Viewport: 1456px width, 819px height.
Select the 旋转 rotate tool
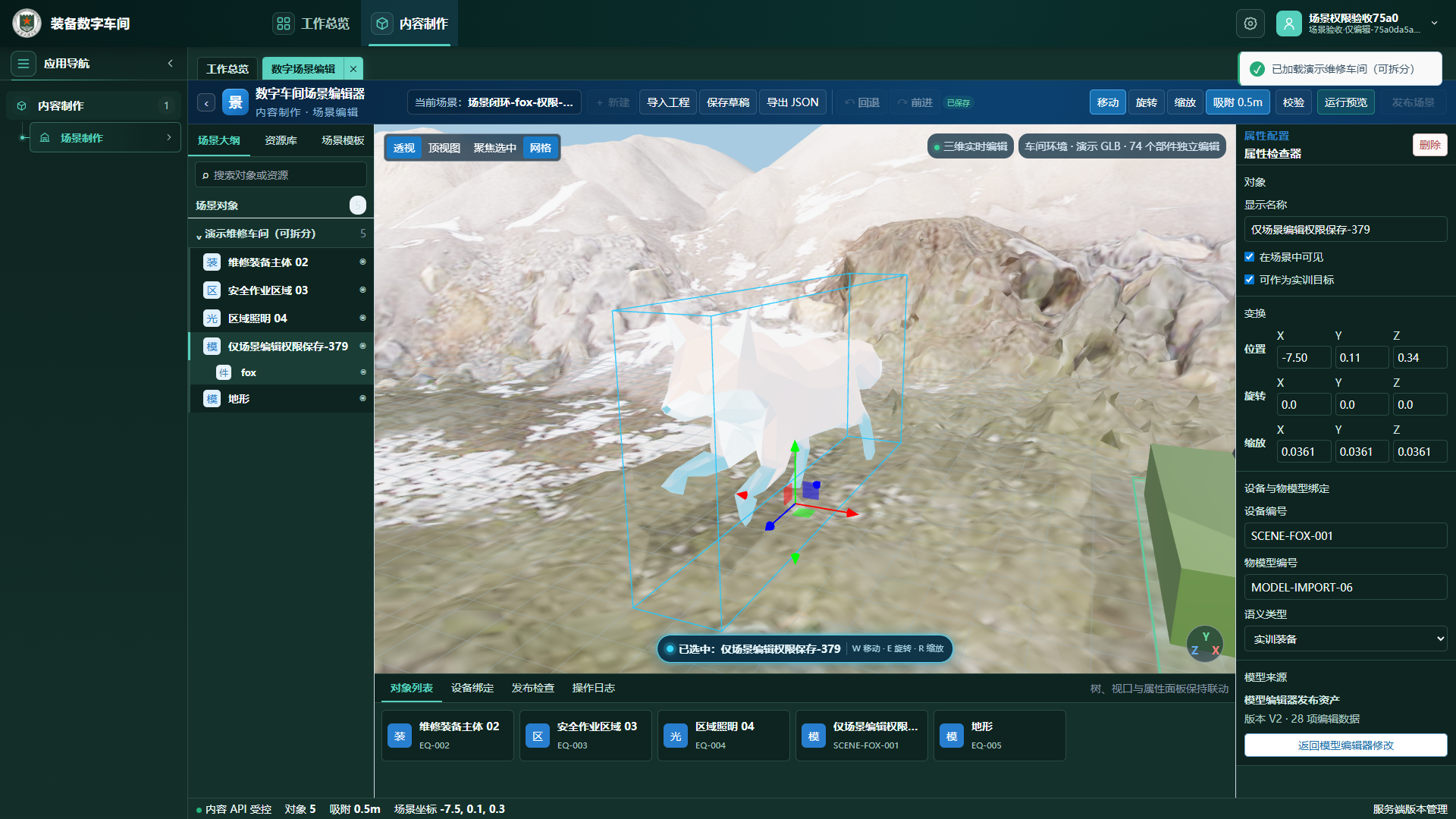[x=1147, y=102]
